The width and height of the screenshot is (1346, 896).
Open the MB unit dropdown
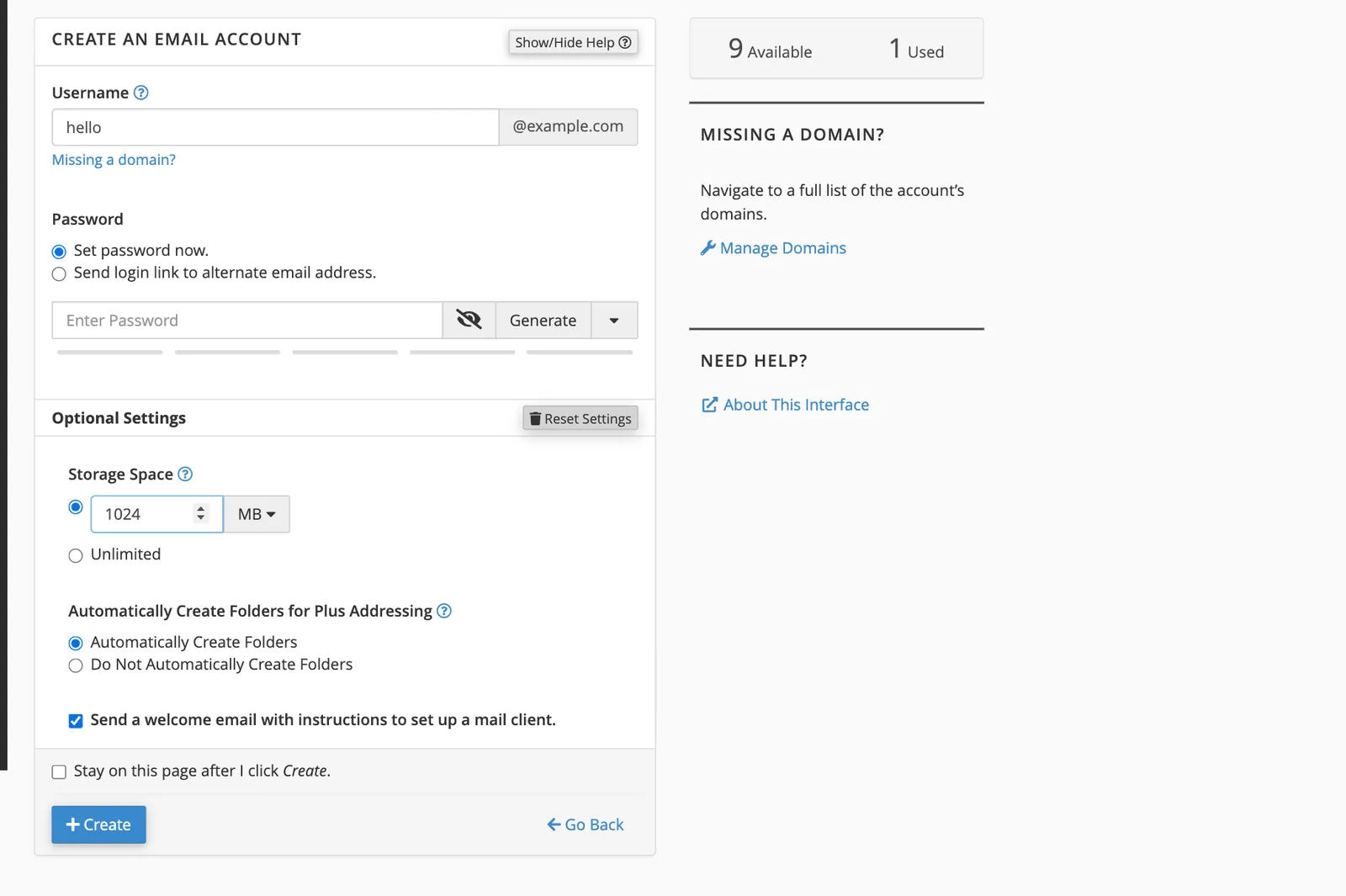[257, 514]
